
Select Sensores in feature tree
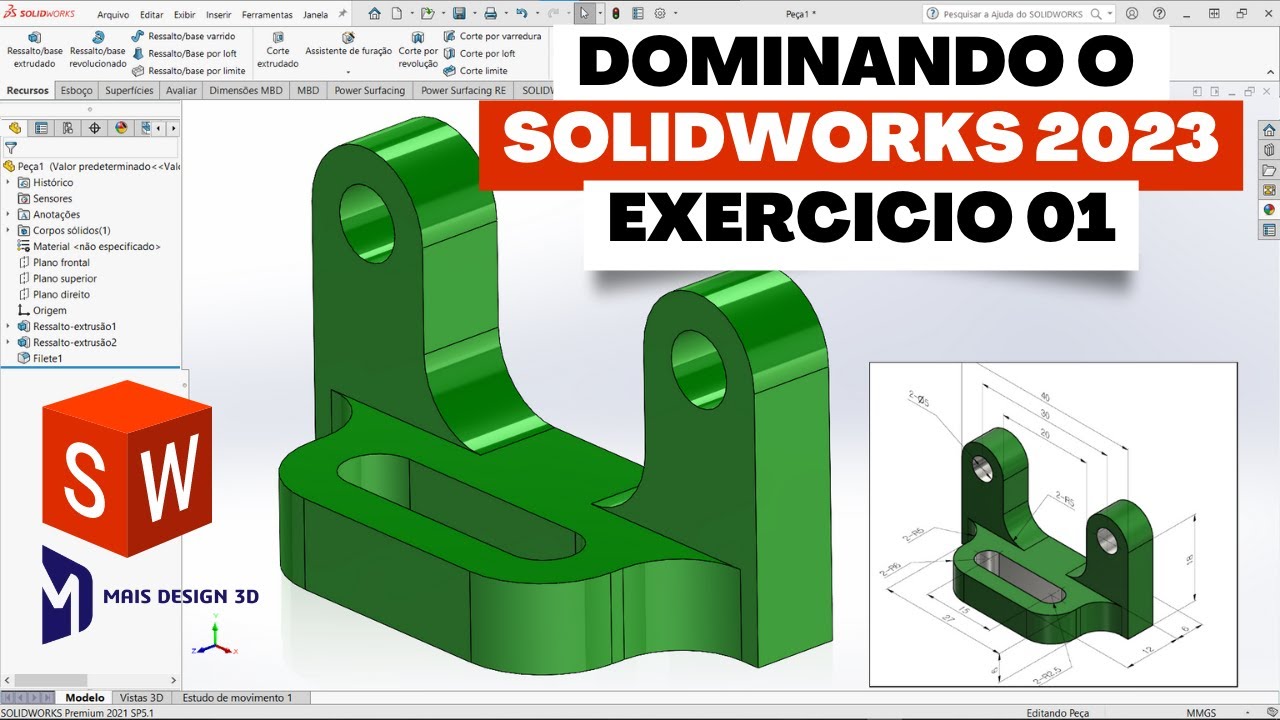coord(45,199)
